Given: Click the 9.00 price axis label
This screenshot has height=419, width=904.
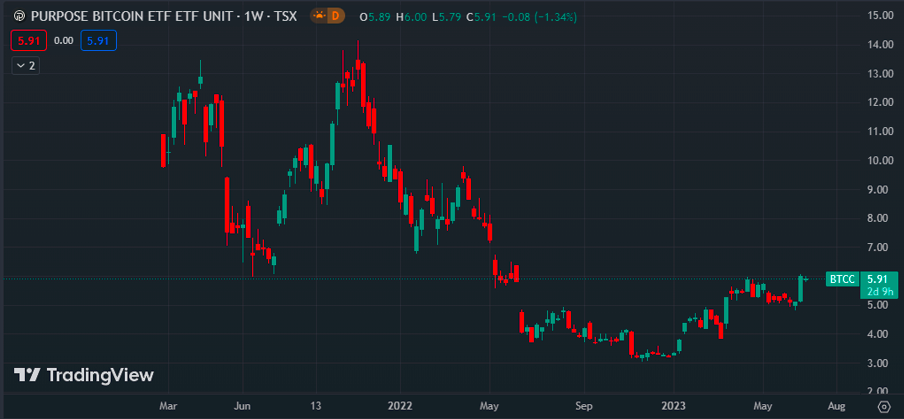Looking at the screenshot, I should click(875, 190).
